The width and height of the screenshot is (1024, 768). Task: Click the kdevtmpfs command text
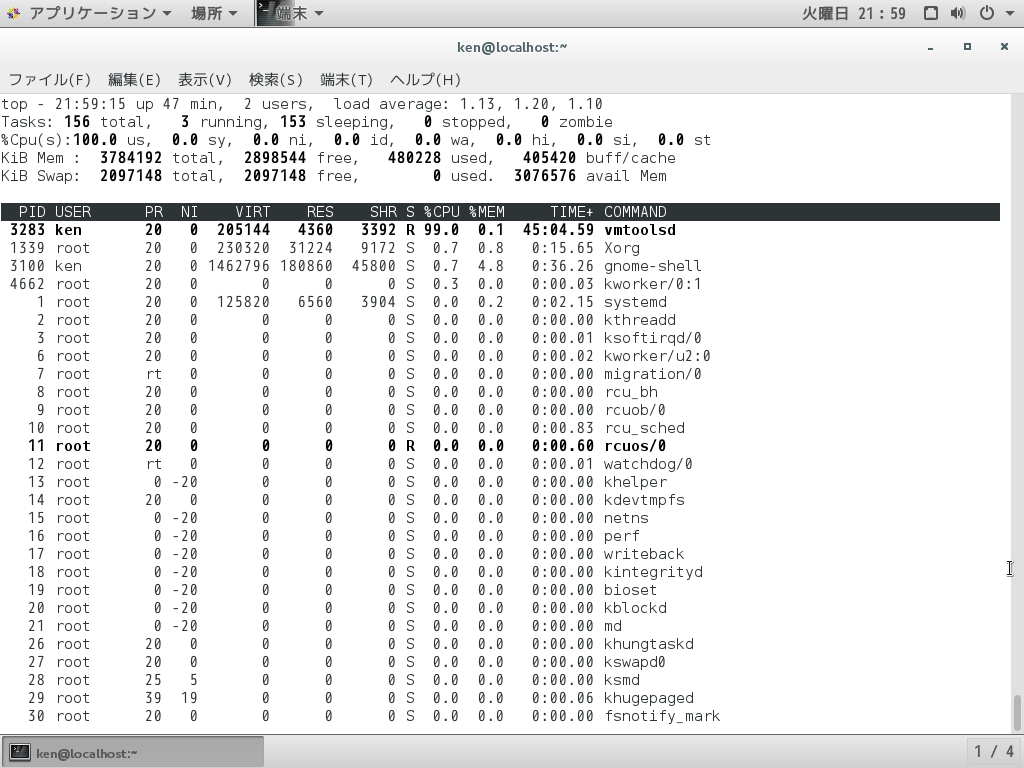tap(644, 500)
